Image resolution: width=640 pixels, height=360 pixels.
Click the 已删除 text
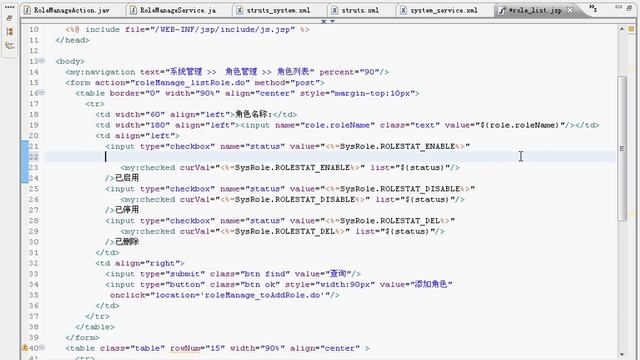point(127,242)
